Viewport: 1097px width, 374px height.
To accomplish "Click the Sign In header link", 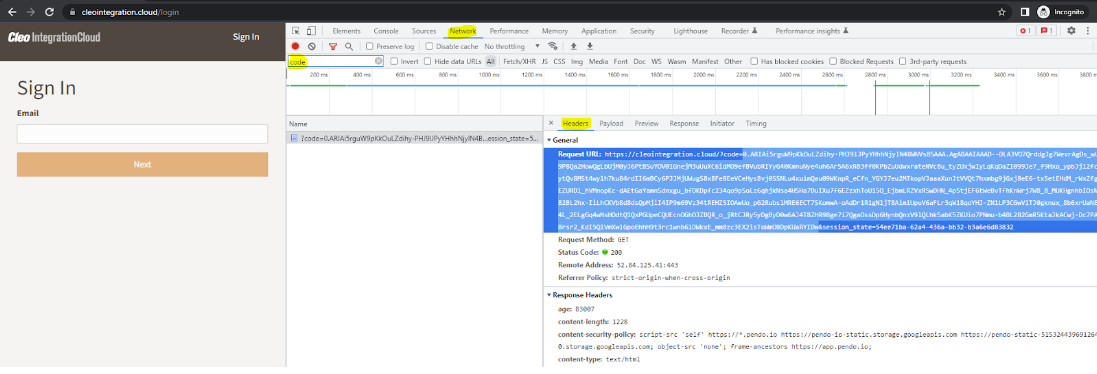I will (246, 37).
